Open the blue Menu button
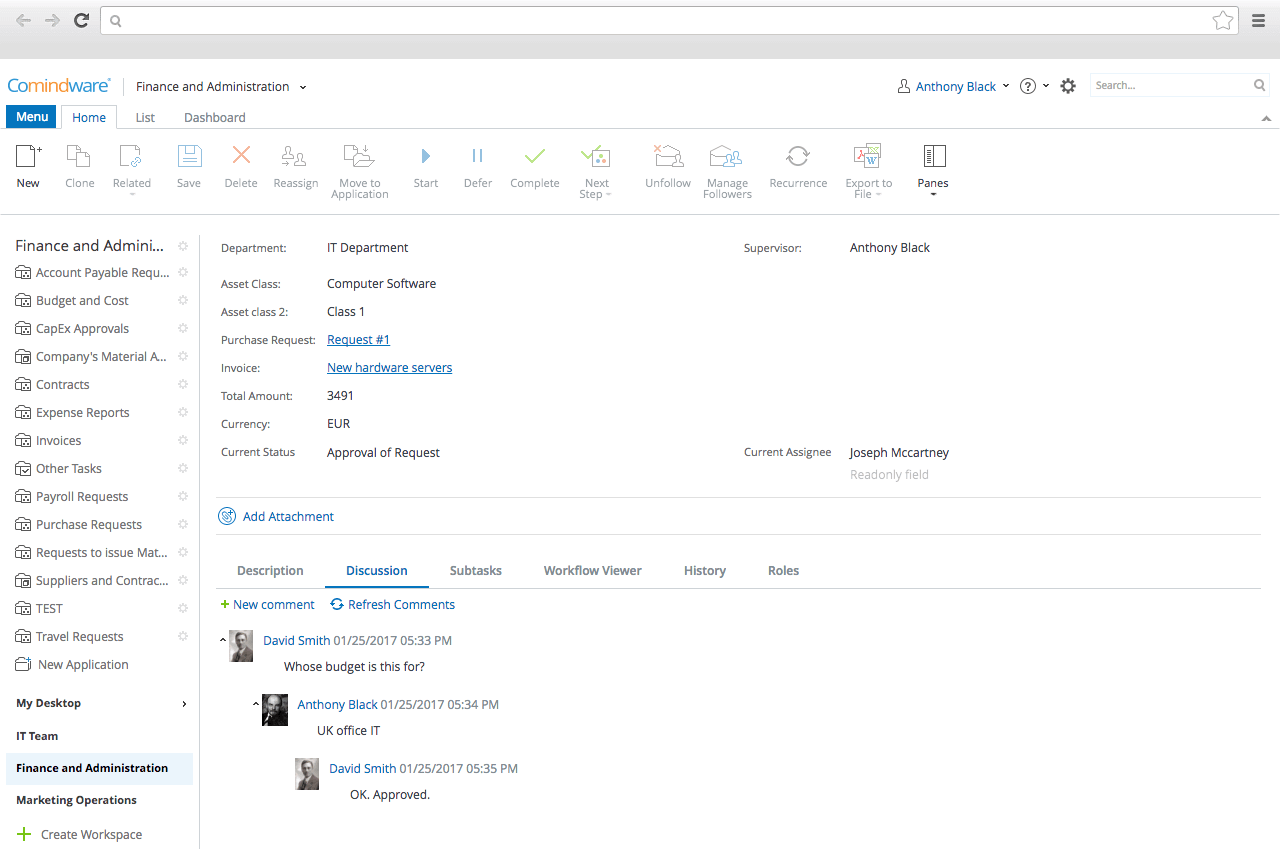The height and width of the screenshot is (859, 1280). pyautogui.click(x=31, y=117)
